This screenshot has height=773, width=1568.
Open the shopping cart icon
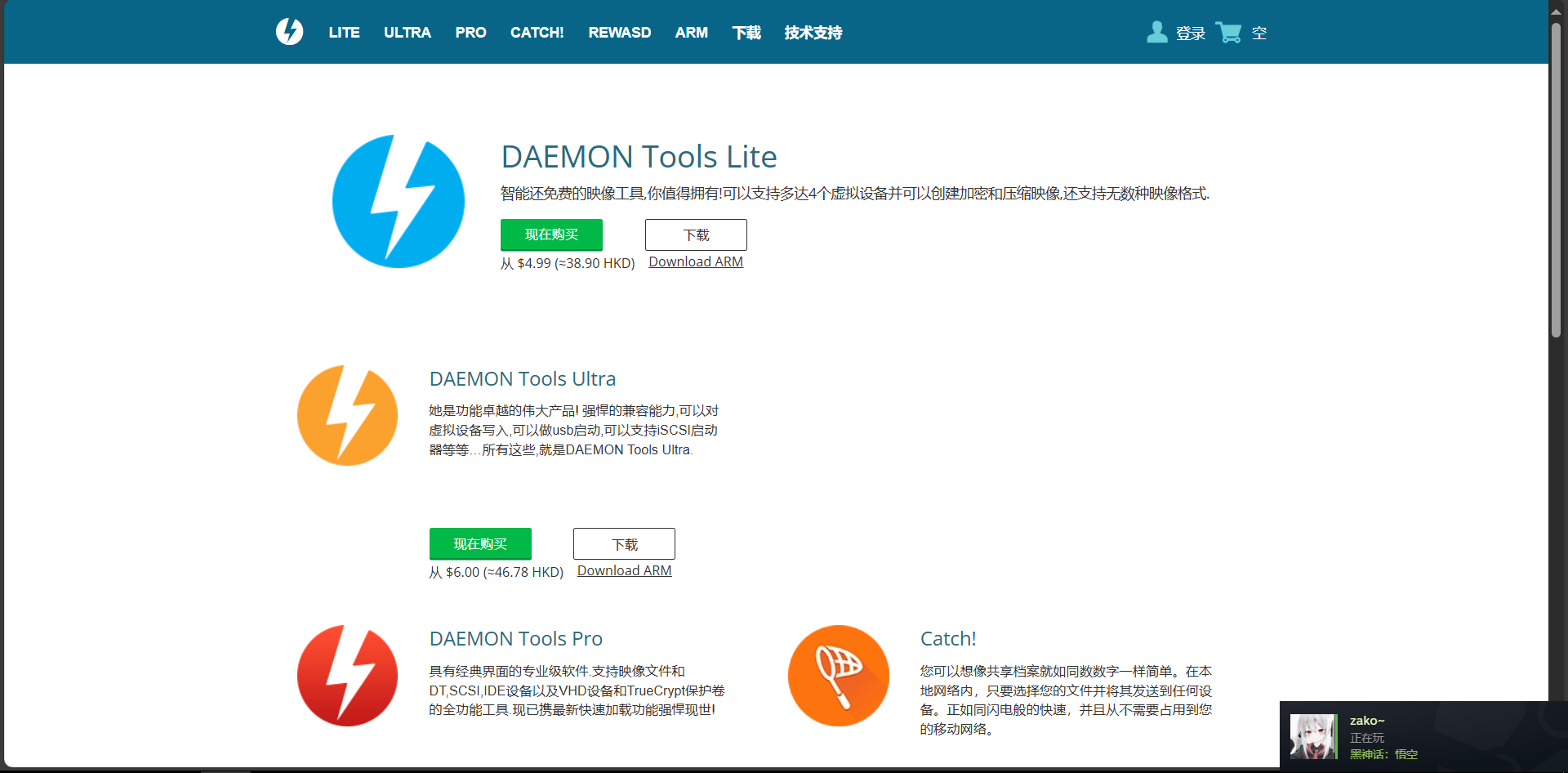(x=1228, y=32)
